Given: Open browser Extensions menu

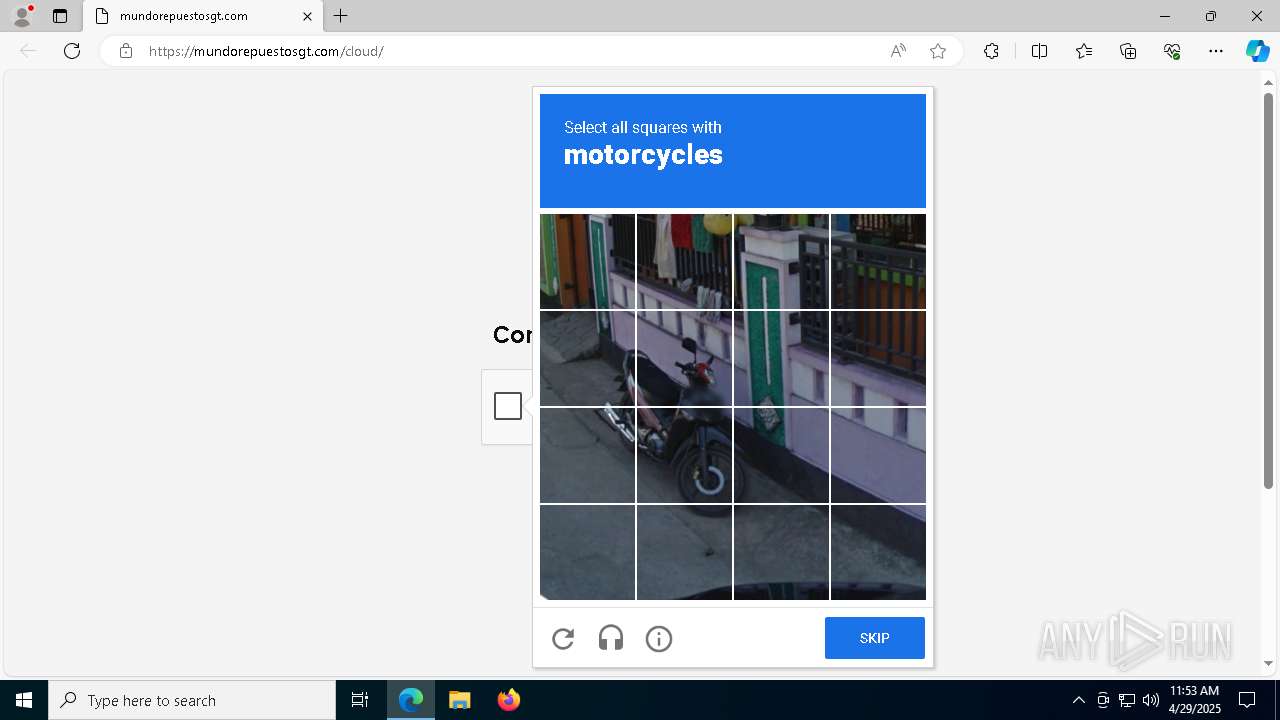Looking at the screenshot, I should tap(991, 51).
